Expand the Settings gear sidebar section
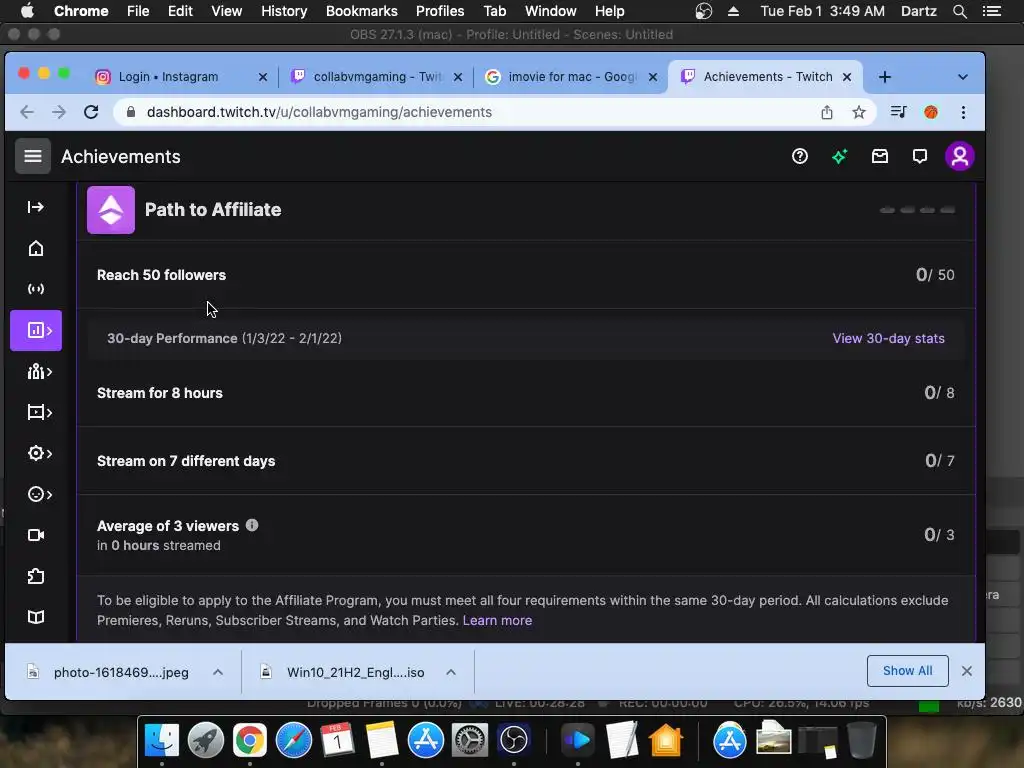The height and width of the screenshot is (768, 1024). coord(39,453)
